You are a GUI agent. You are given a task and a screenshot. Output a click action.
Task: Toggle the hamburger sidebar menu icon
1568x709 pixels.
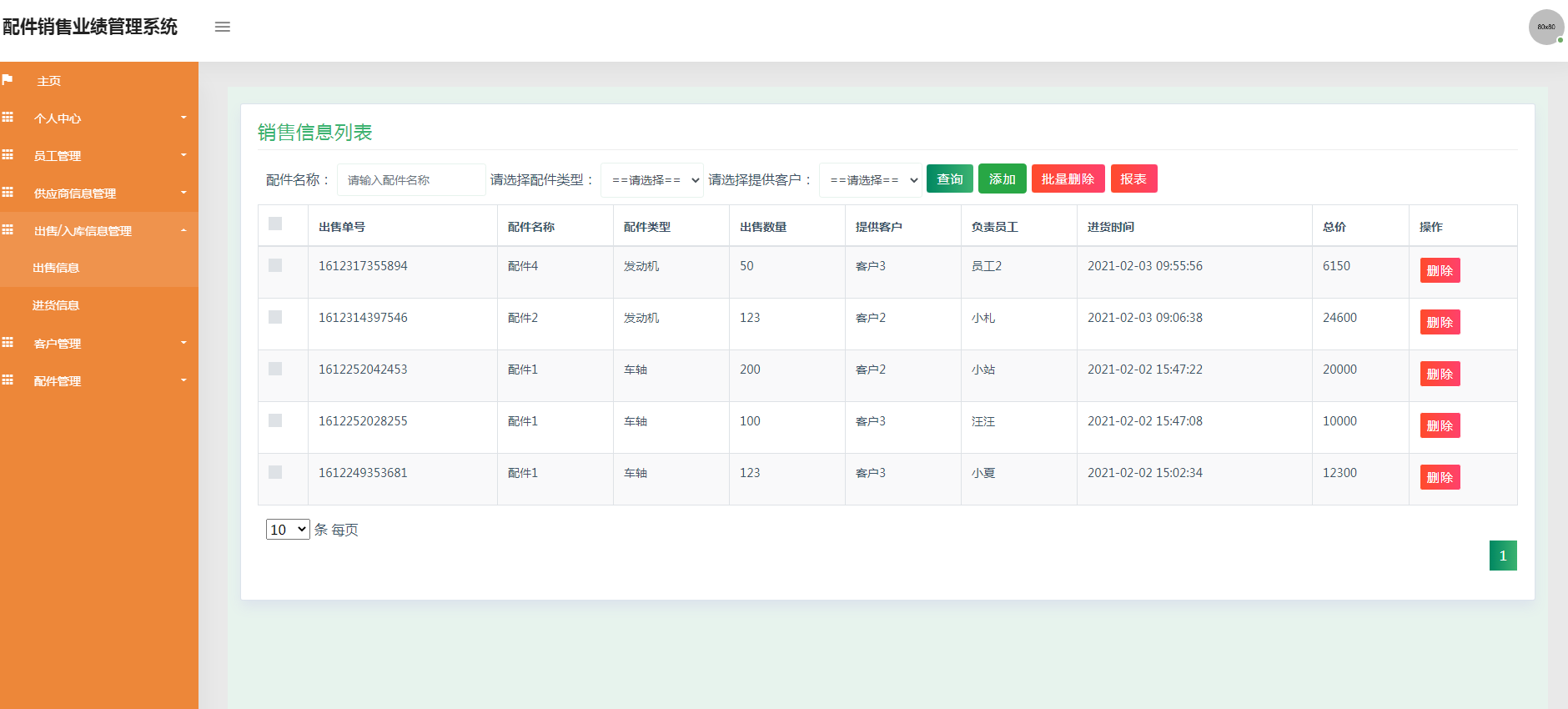click(222, 27)
